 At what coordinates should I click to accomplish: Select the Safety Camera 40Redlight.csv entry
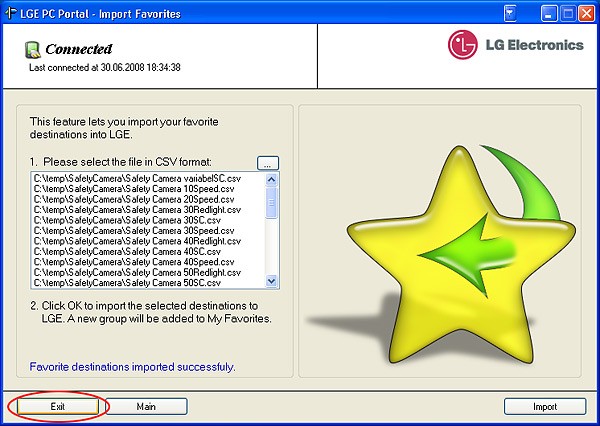coord(137,241)
